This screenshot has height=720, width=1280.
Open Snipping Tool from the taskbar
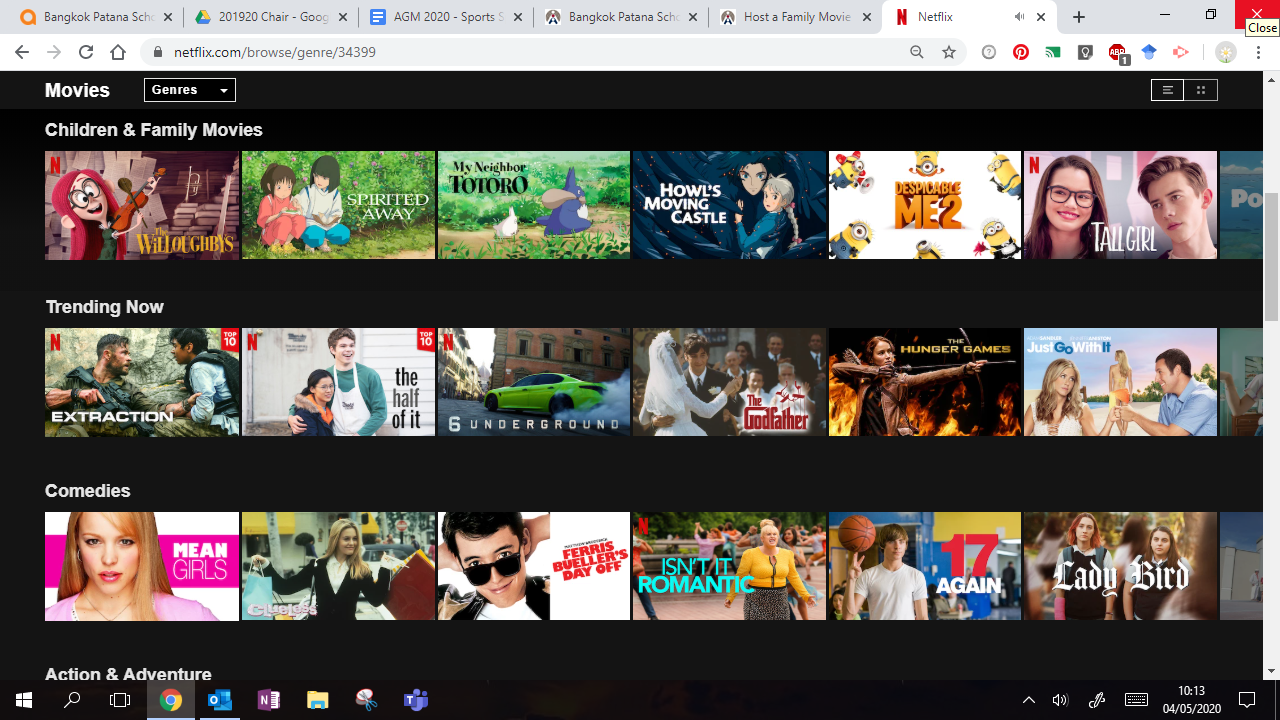[x=366, y=700]
